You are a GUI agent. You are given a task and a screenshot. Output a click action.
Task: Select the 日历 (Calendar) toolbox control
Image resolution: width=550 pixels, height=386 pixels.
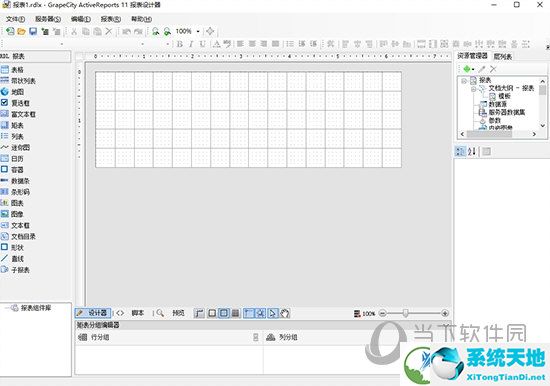tap(12, 159)
